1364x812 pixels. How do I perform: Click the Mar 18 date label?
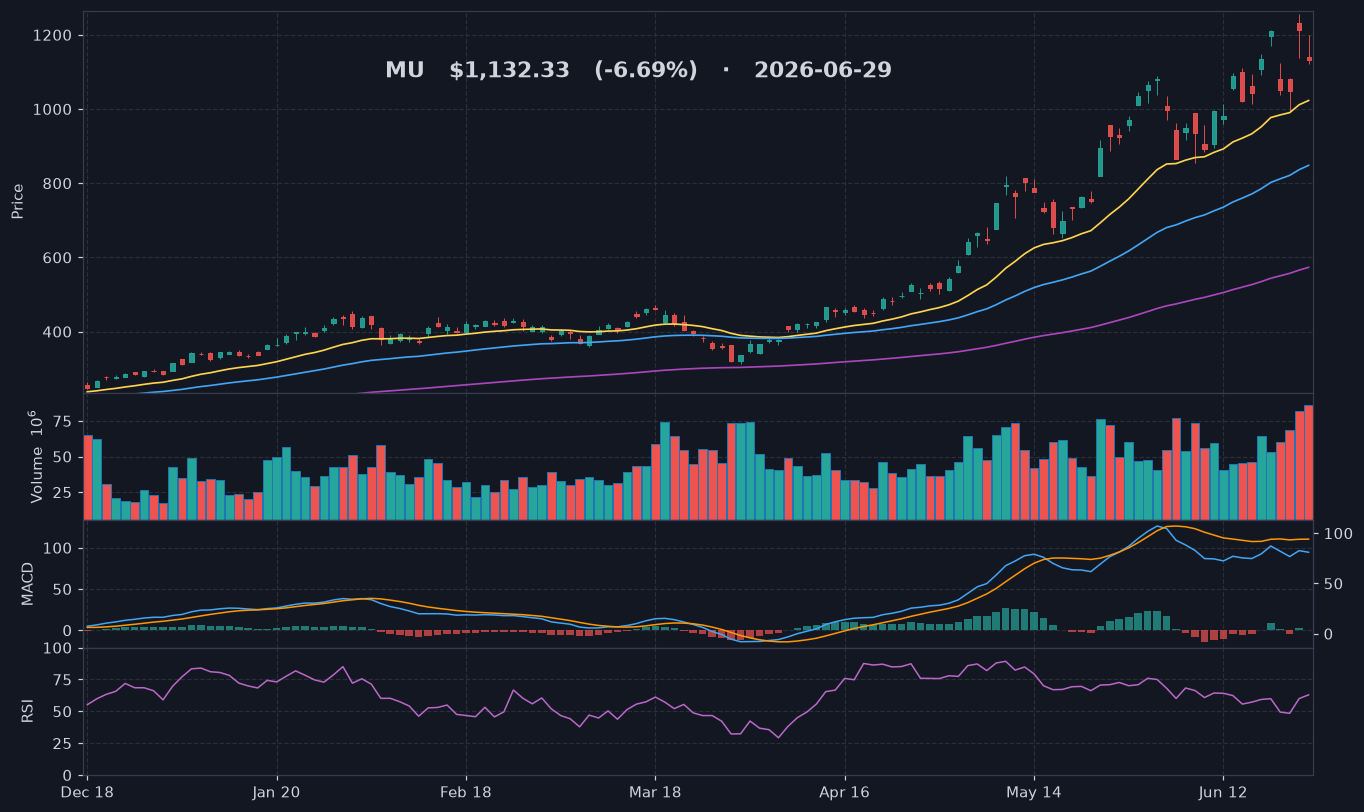pyautogui.click(x=655, y=792)
